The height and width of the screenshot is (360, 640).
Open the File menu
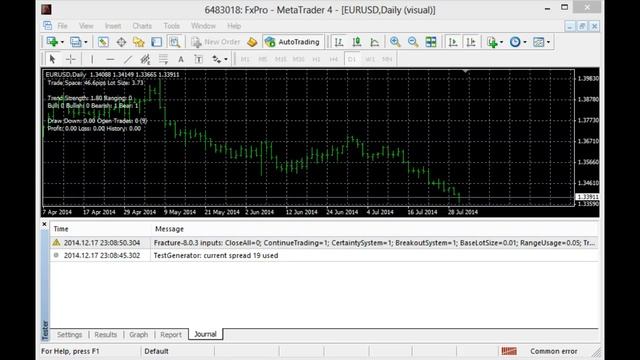coord(62,26)
